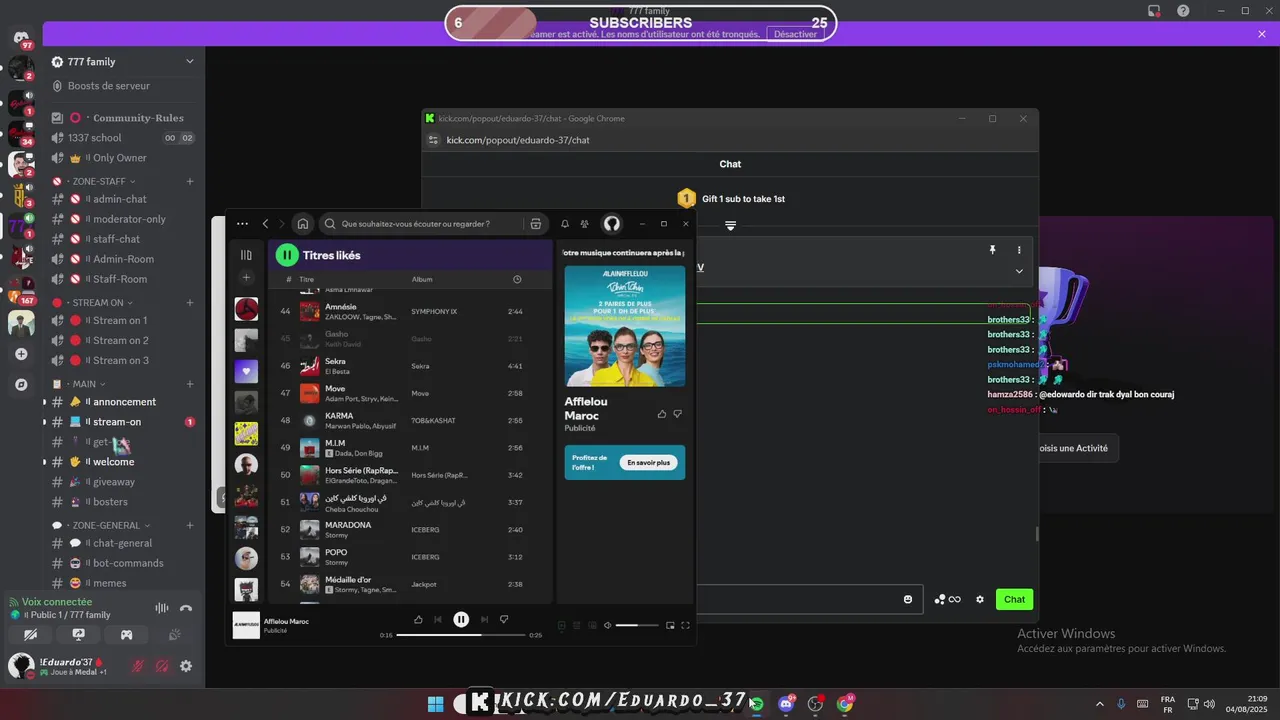Image resolution: width=1280 pixels, height=720 pixels.
Task: Adjust Spotify volume slider
Action: (637, 626)
